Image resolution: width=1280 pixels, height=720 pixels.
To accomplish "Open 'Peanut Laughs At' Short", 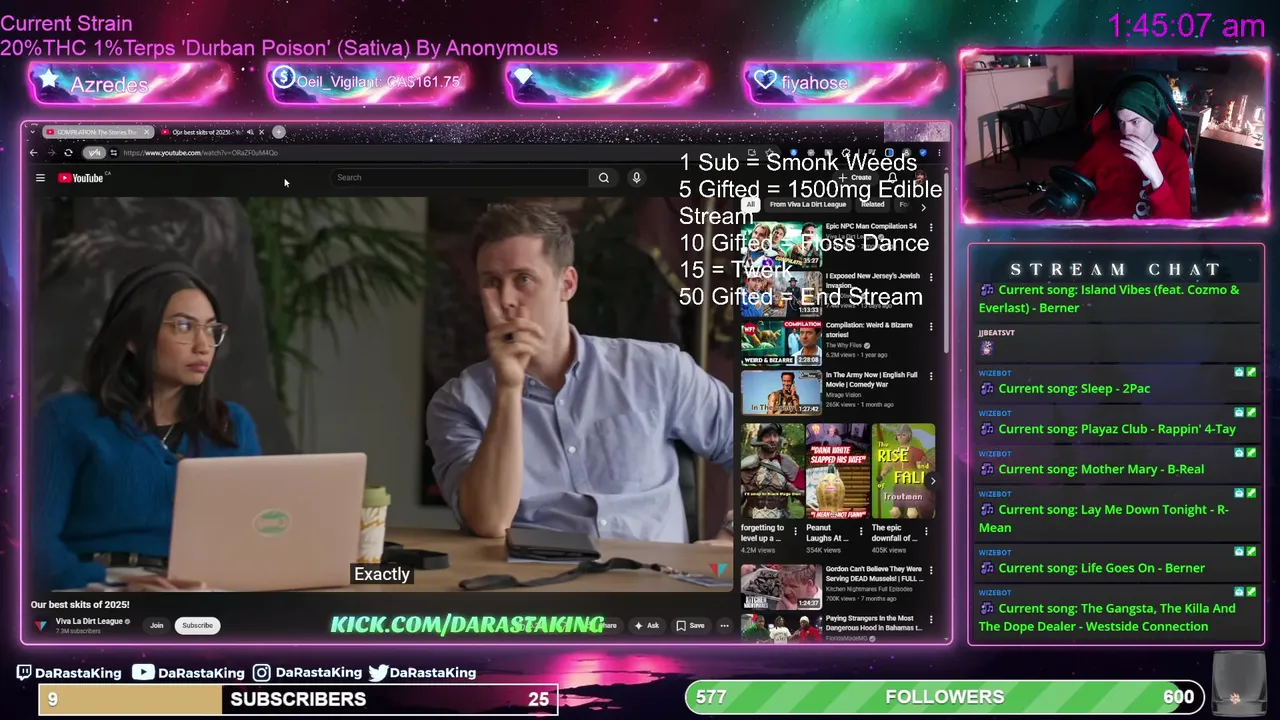I will tap(837, 471).
